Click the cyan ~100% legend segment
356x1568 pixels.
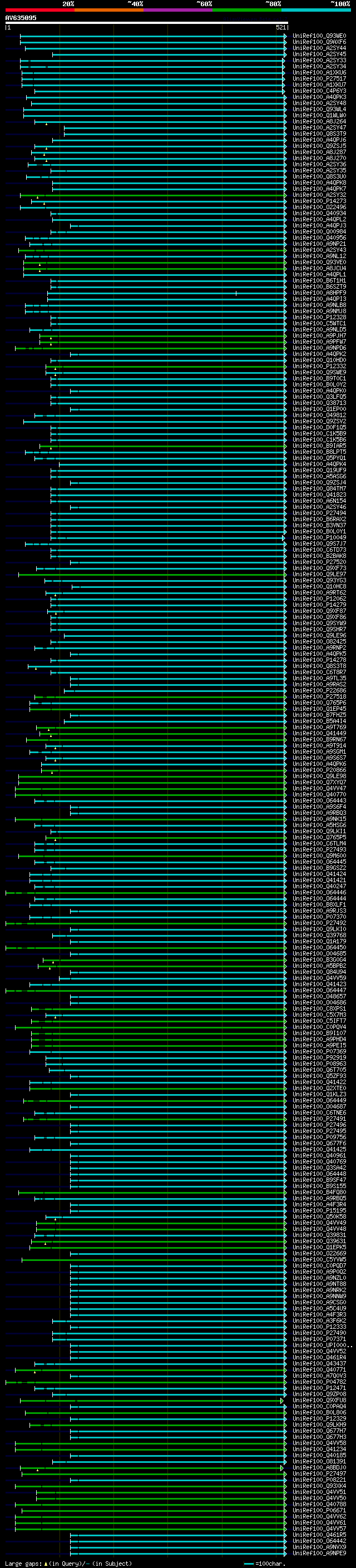coord(316,10)
